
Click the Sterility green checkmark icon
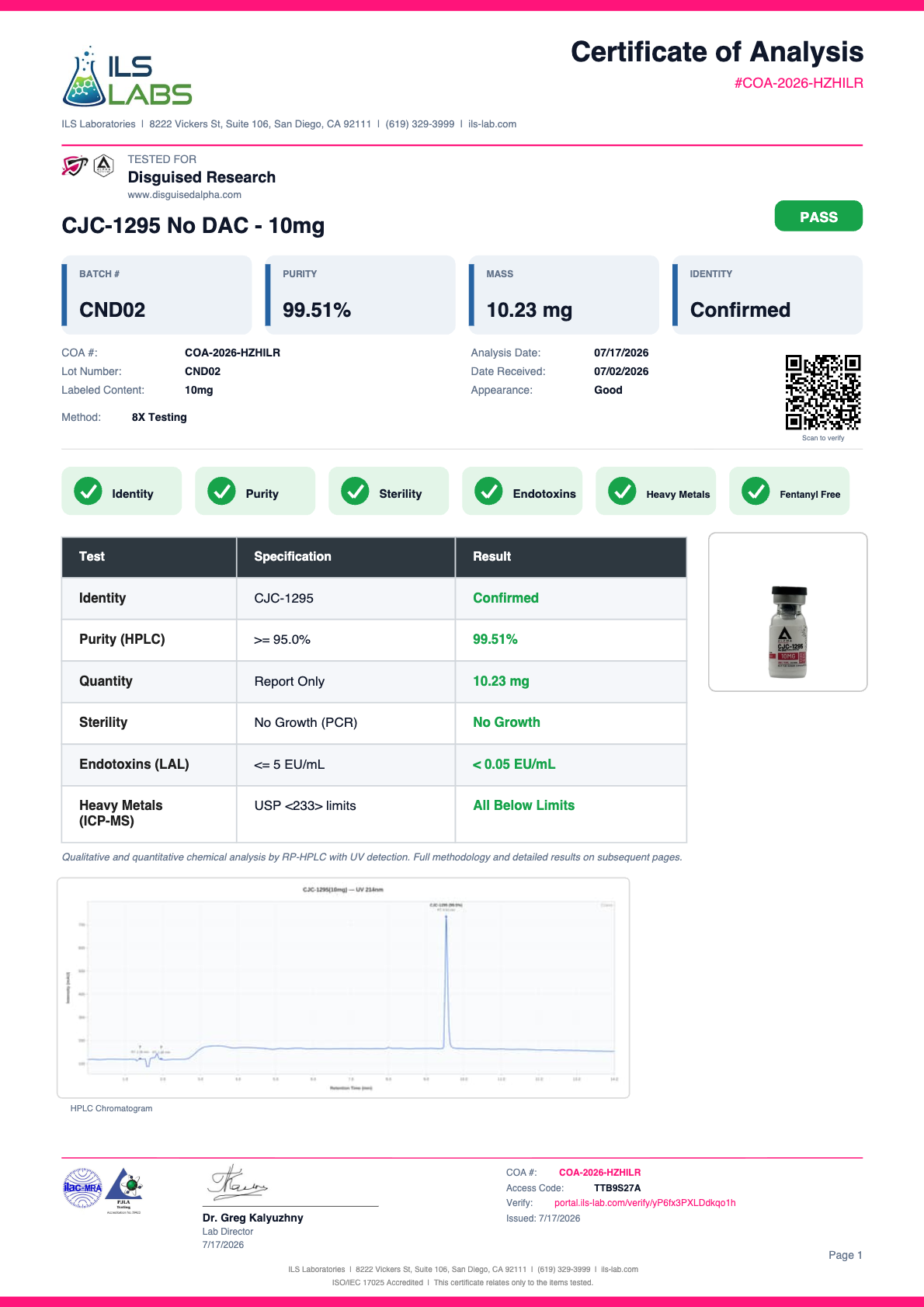pyautogui.click(x=355, y=491)
